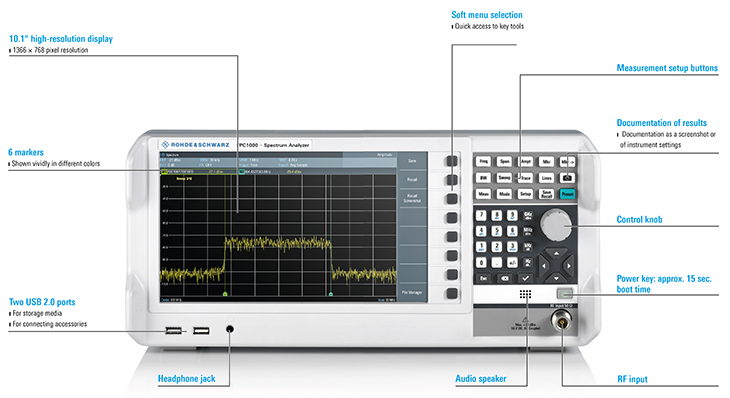
Task: Push the left arrow navigation key
Action: click(544, 266)
